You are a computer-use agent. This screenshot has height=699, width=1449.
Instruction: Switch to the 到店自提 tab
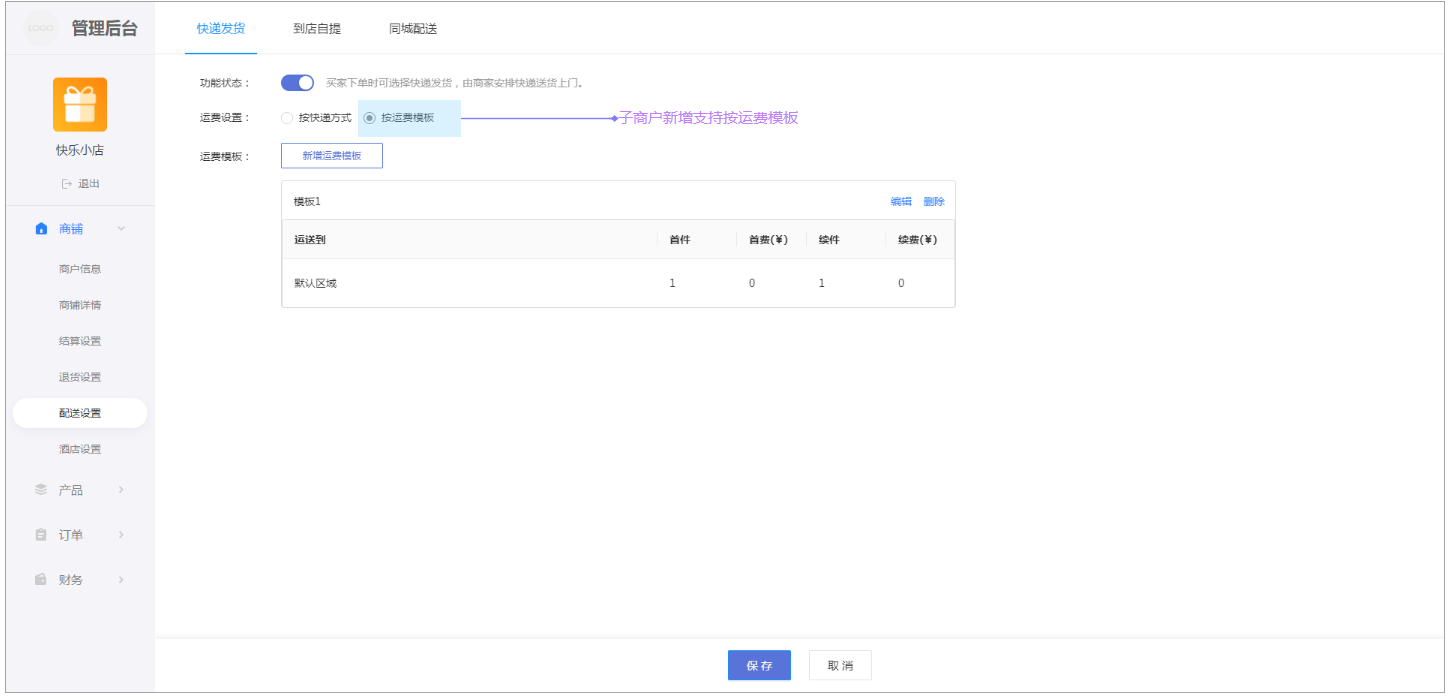317,29
